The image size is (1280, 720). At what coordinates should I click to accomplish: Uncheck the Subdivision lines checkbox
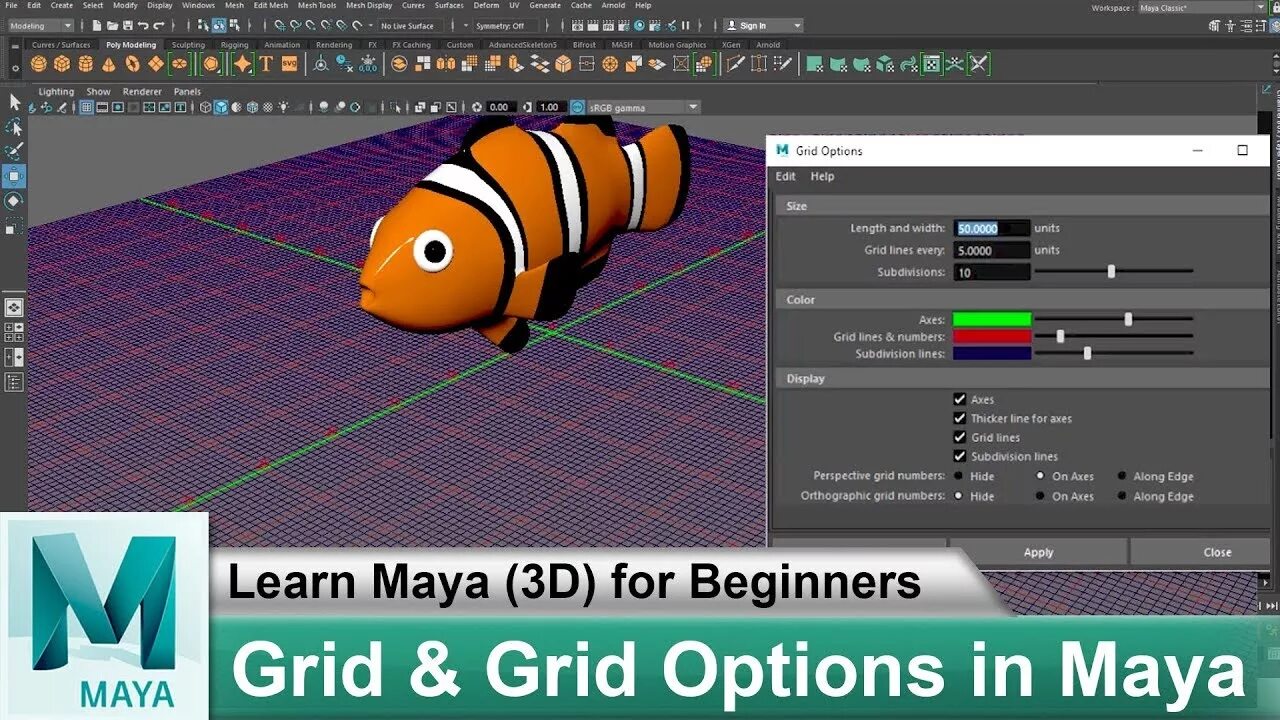coord(960,456)
